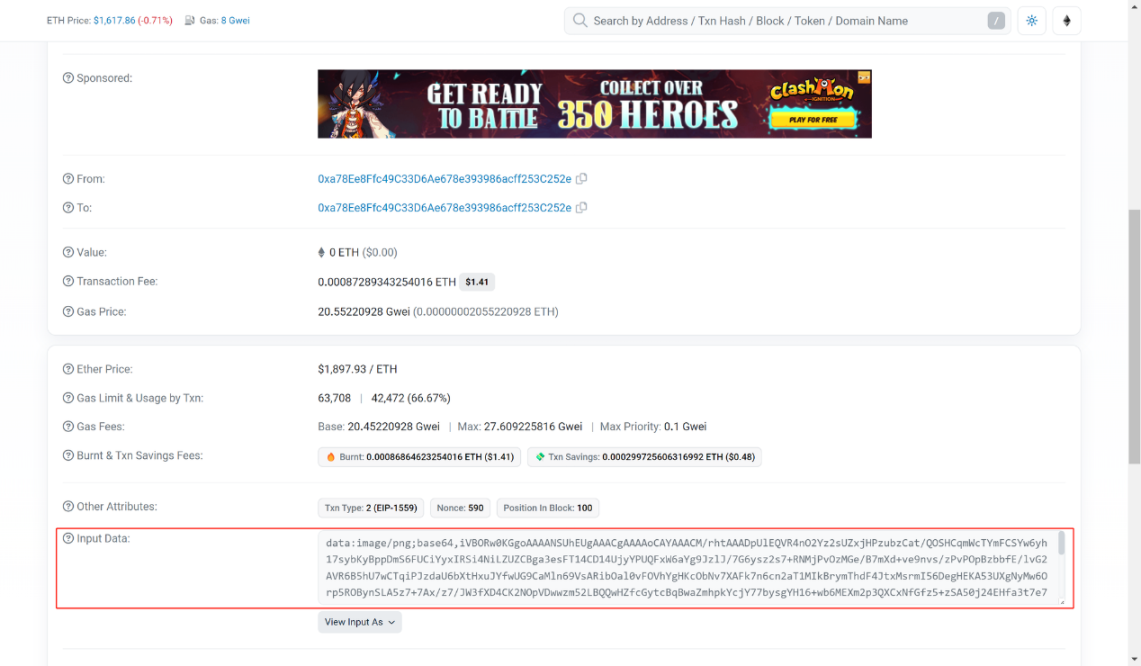This screenshot has height=666, width=1141.
Task: Click the help icon beside Gas Price
Action: (x=68, y=312)
